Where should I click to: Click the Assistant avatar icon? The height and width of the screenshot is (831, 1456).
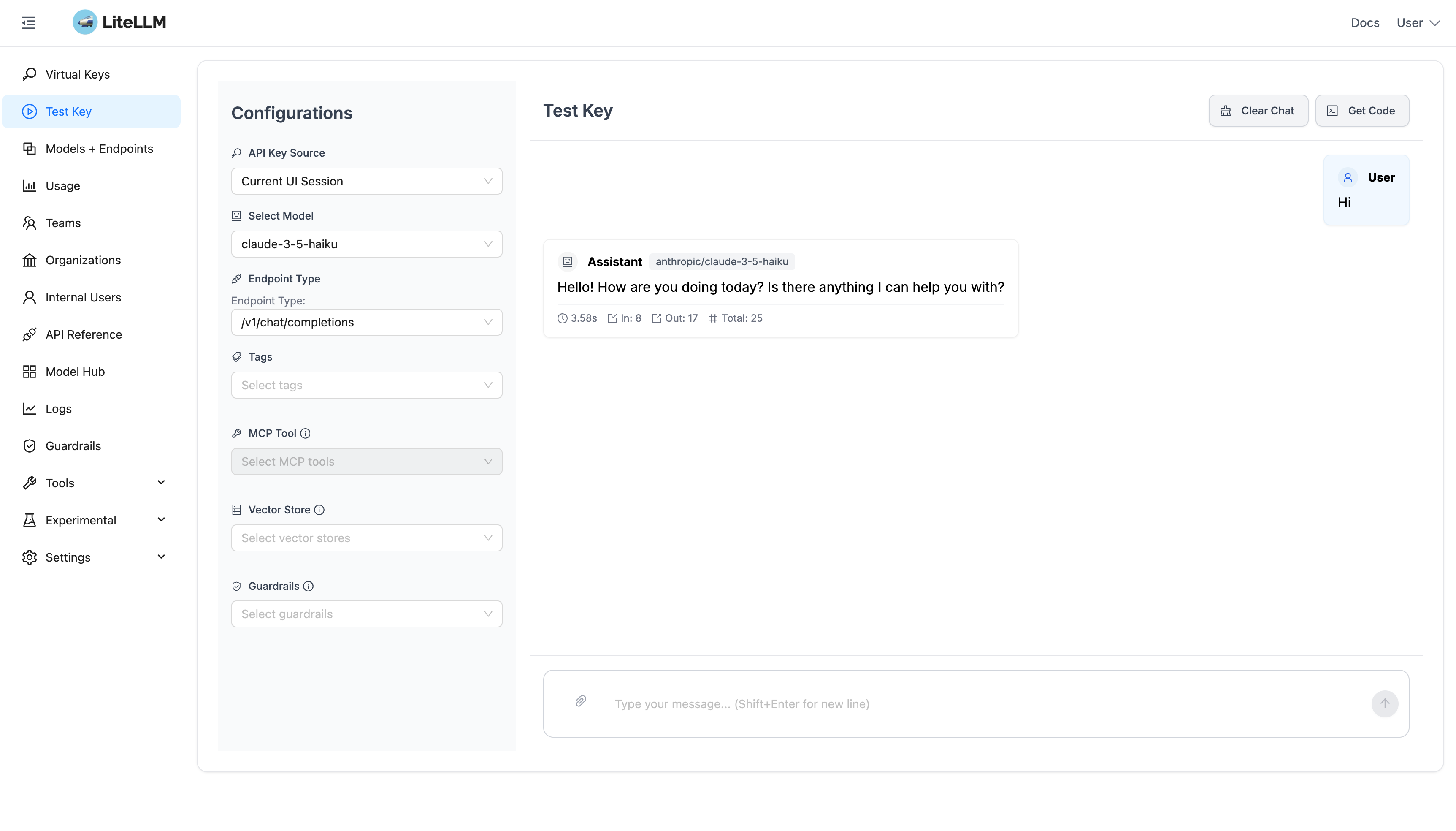(568, 261)
